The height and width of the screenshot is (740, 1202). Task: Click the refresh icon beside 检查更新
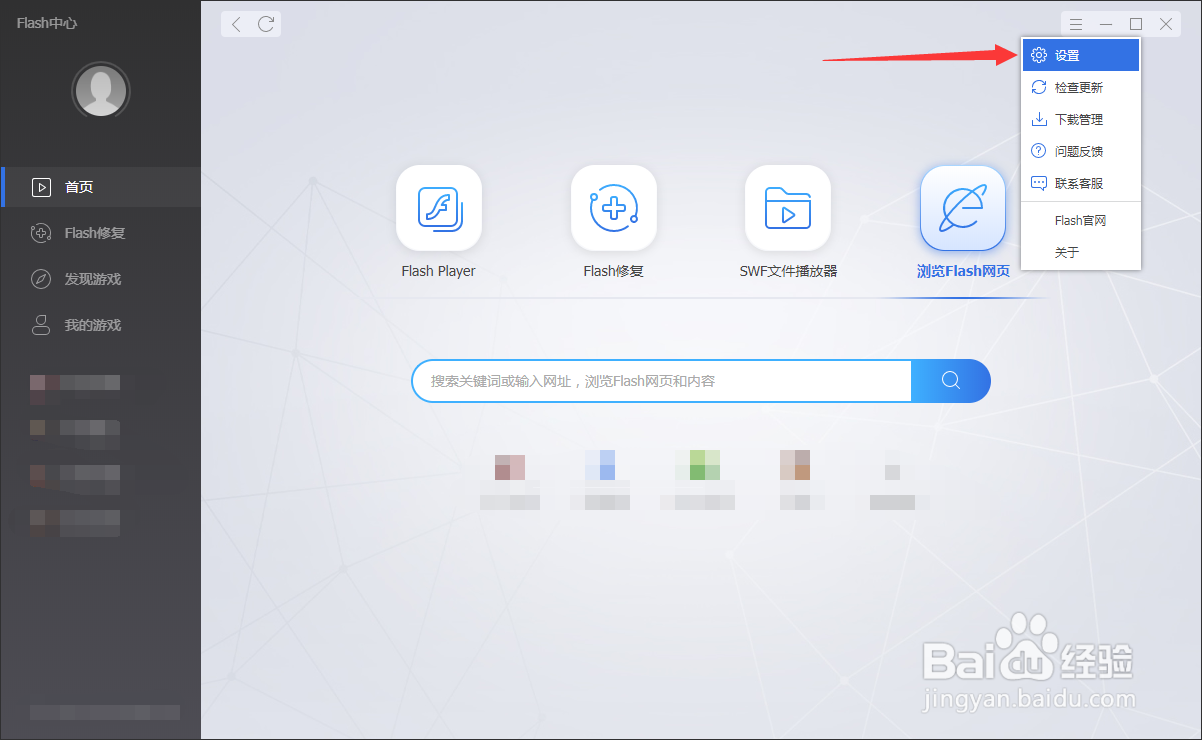(x=1039, y=87)
